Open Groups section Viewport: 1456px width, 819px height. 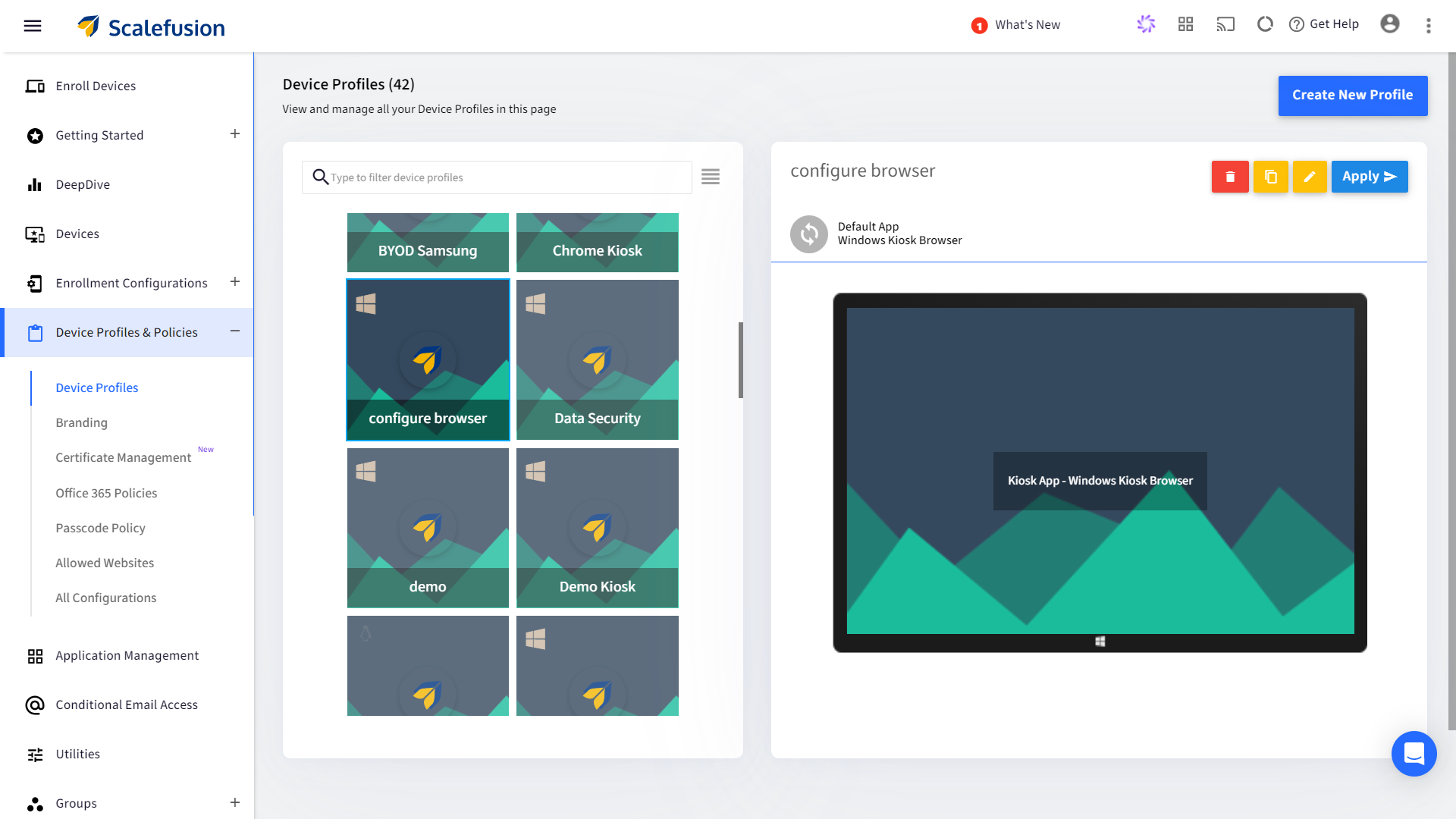click(76, 803)
